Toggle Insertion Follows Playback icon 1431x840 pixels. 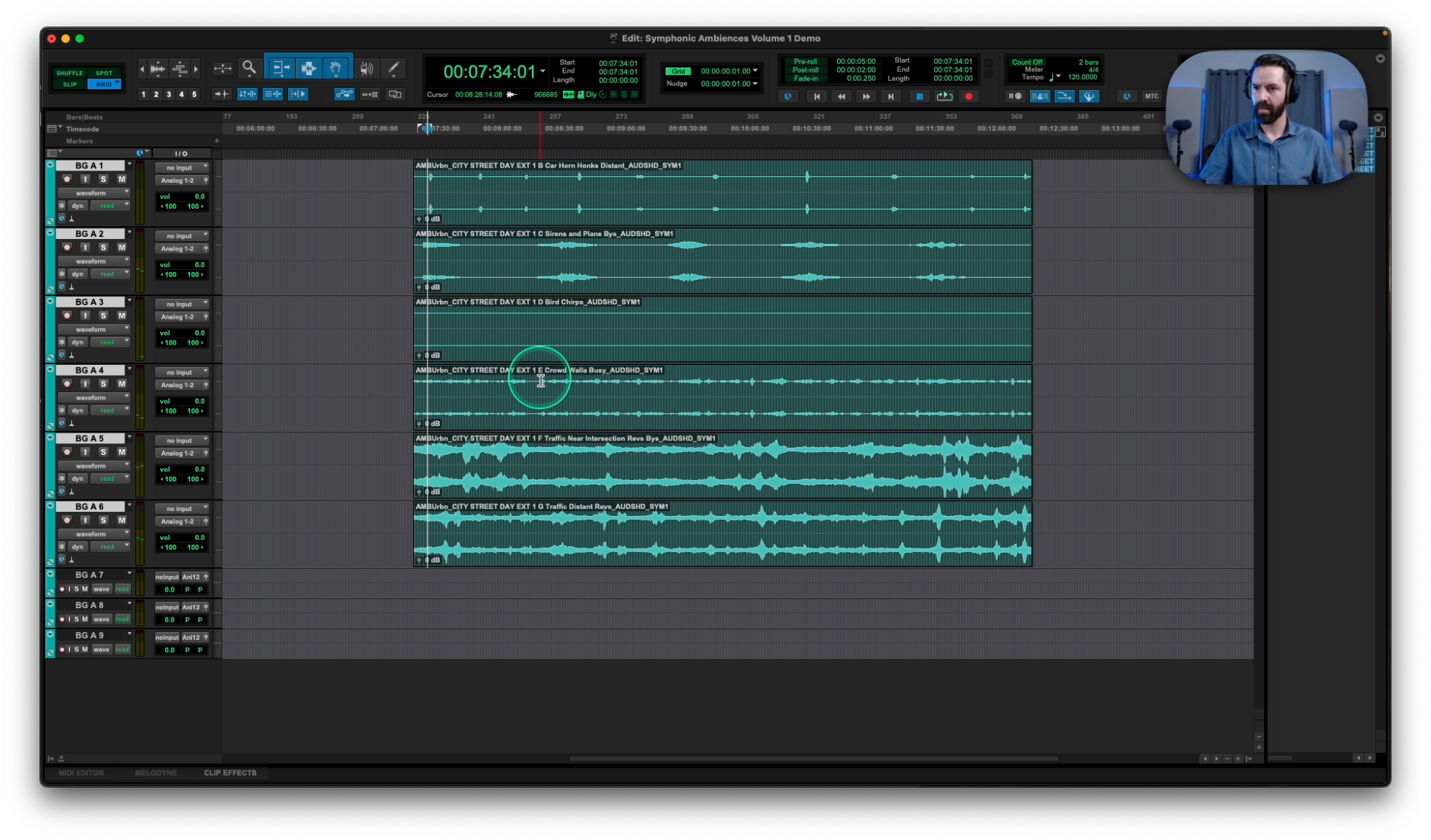(x=298, y=94)
